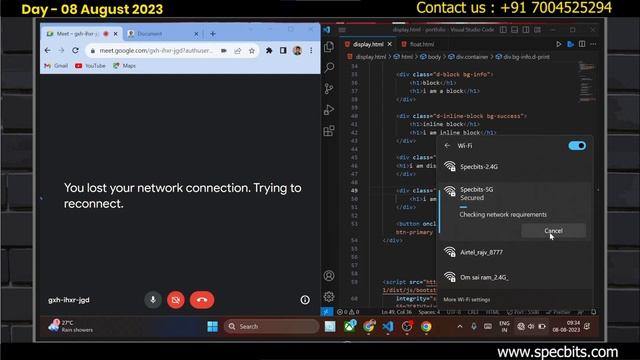The image size is (640, 360).
Task: Select Specbits-2.4G Wi-Fi network
Action: pyautogui.click(x=515, y=167)
